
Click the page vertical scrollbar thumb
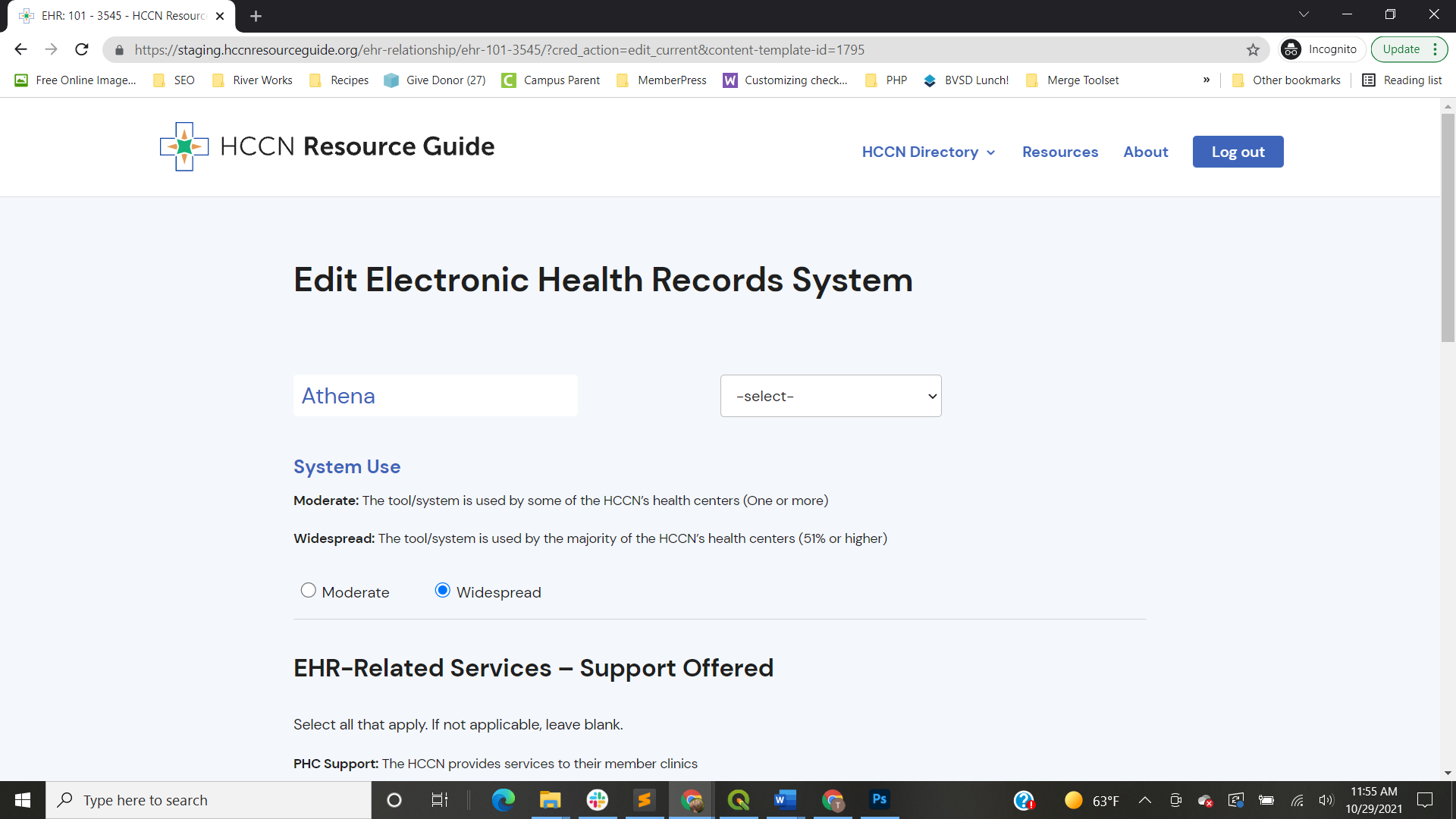click(x=1448, y=227)
